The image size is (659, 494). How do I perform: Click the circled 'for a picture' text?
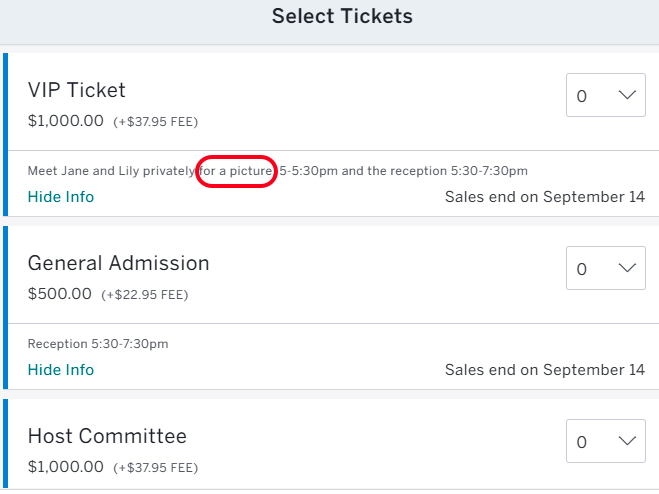point(236,171)
